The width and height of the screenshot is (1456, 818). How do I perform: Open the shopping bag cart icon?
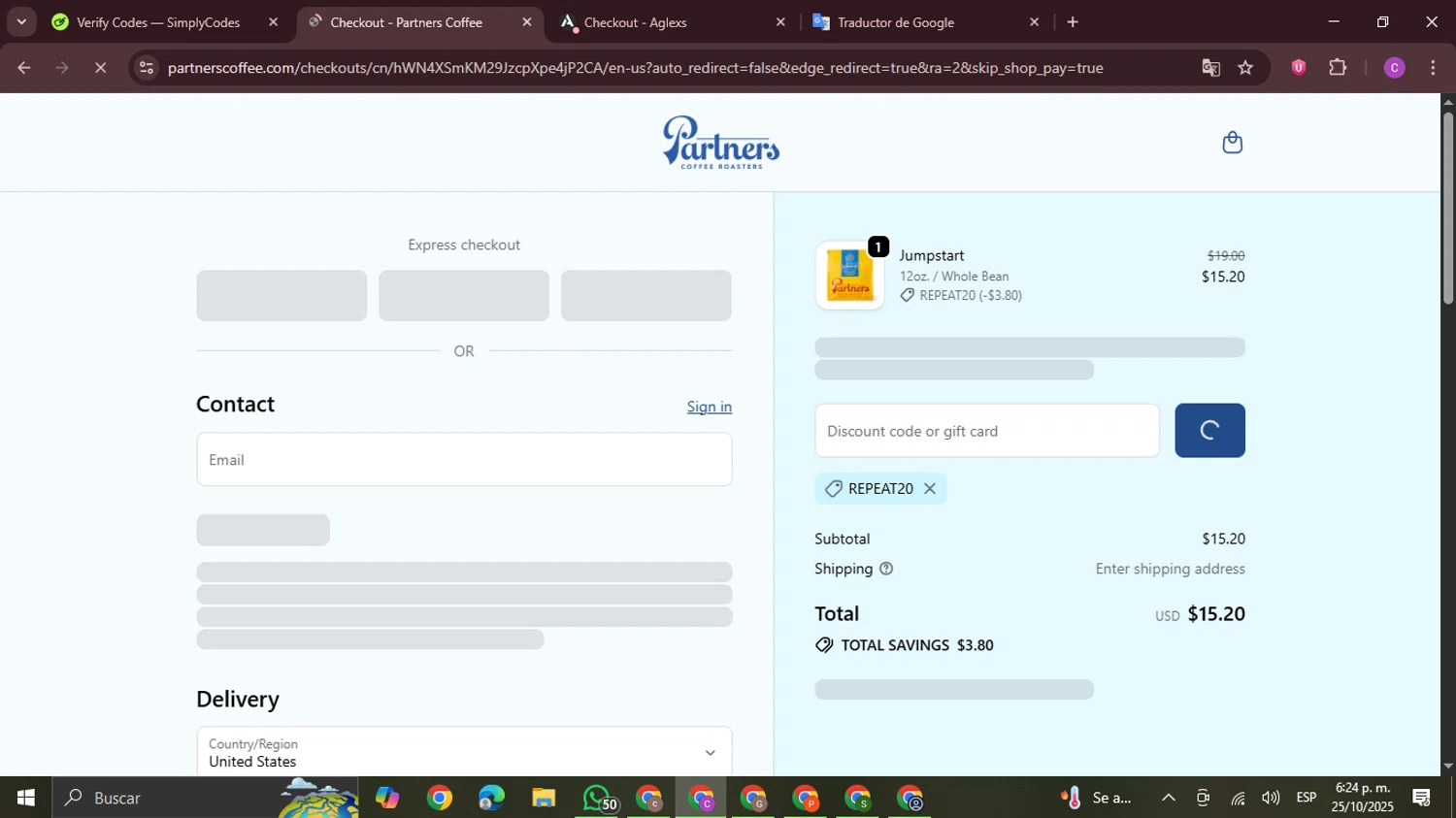pos(1232,143)
